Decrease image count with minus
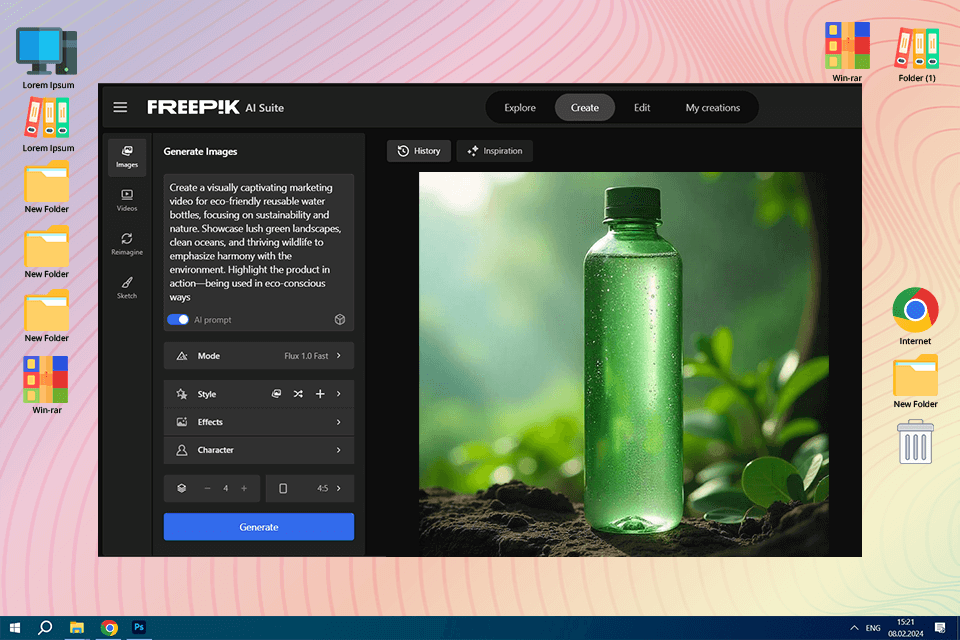This screenshot has width=960, height=640. click(x=208, y=488)
